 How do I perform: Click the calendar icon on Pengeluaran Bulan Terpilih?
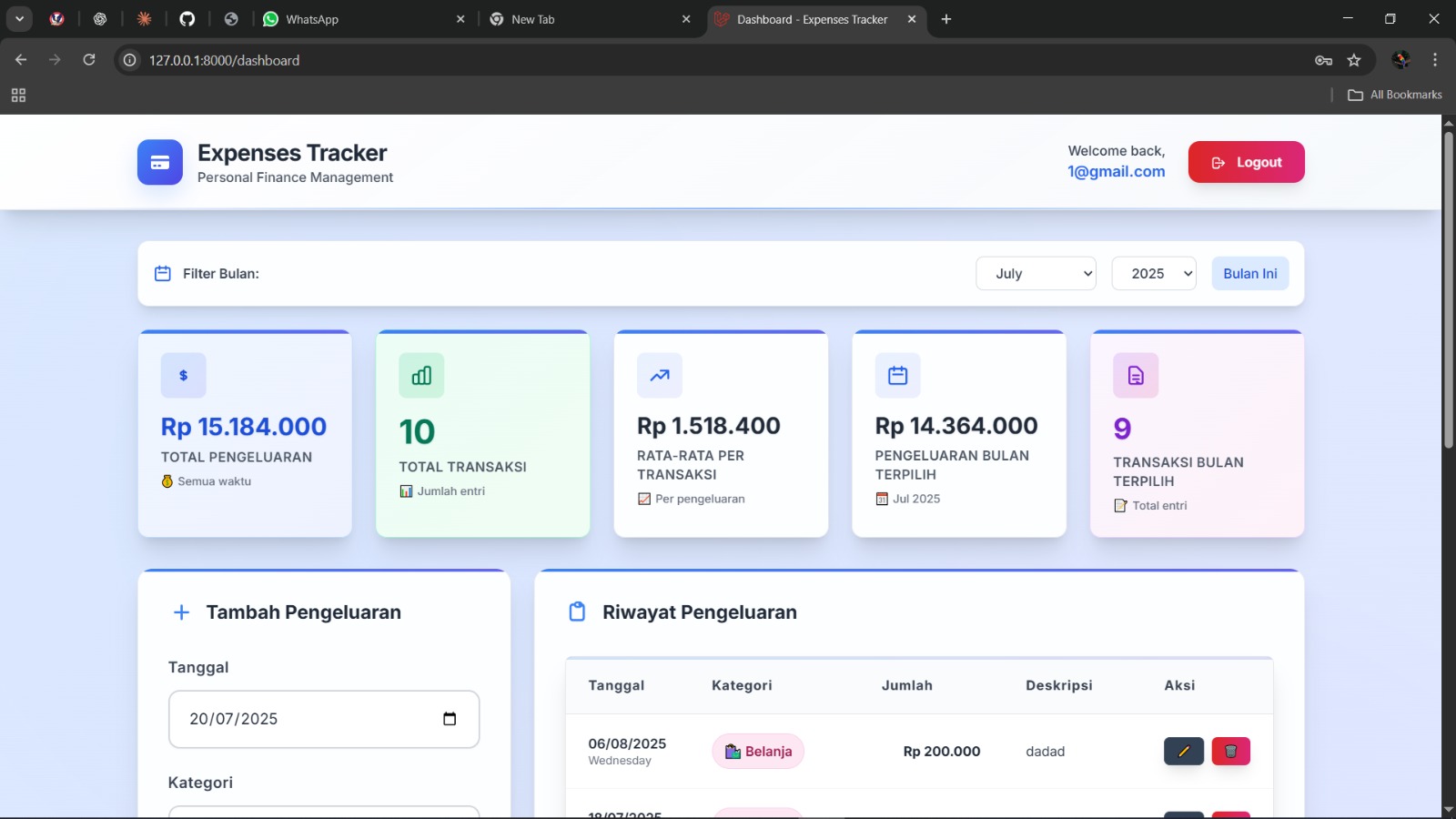pos(897,375)
